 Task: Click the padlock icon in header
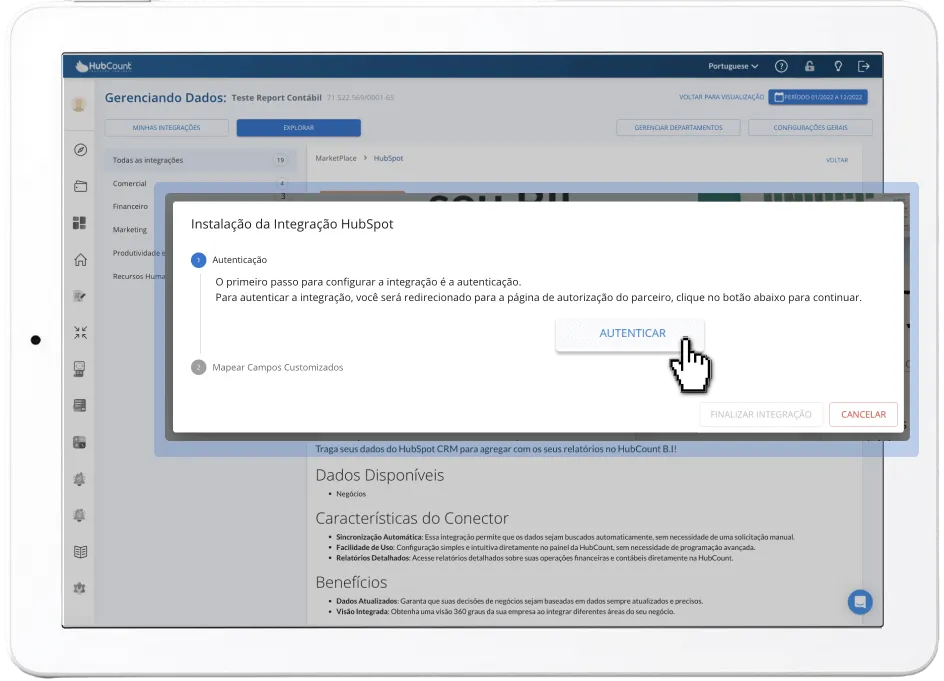809,66
